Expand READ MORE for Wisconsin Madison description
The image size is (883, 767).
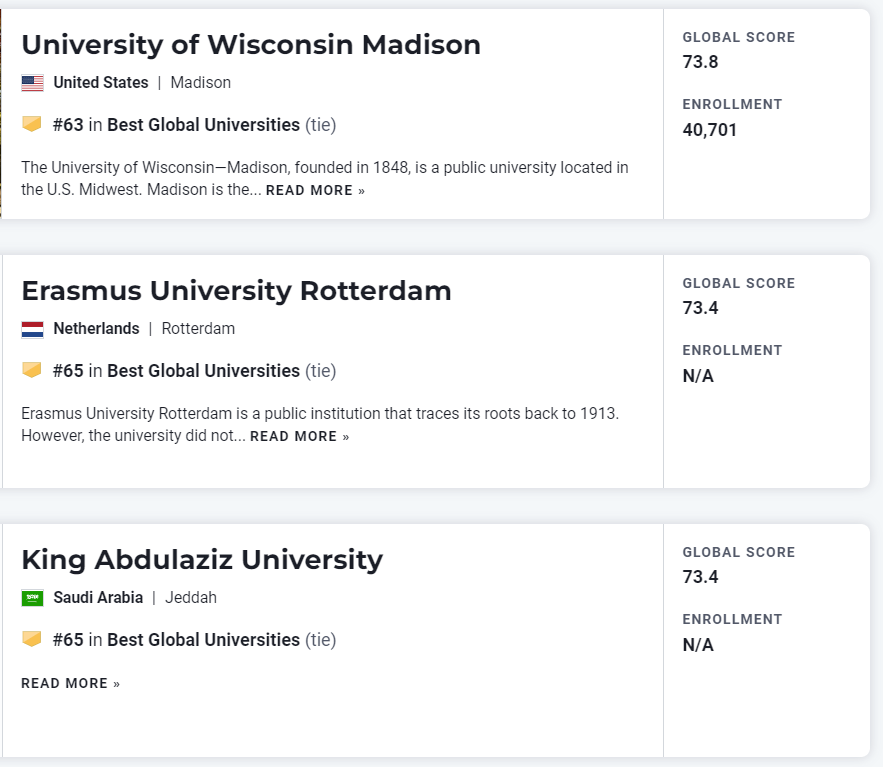pos(315,191)
